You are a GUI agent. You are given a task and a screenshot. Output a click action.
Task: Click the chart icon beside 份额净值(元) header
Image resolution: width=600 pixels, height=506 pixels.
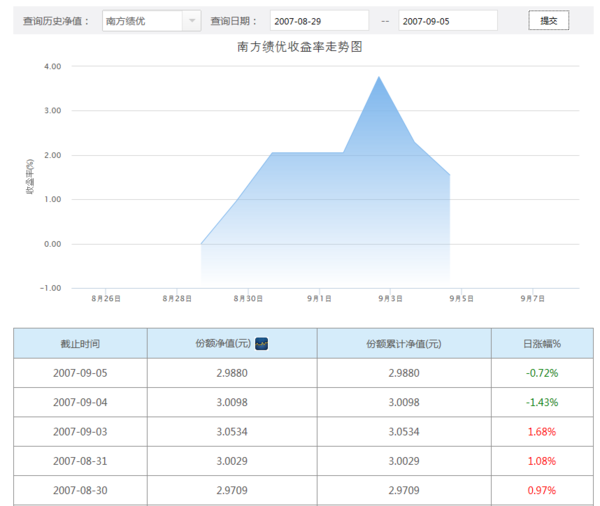pyautogui.click(x=262, y=343)
